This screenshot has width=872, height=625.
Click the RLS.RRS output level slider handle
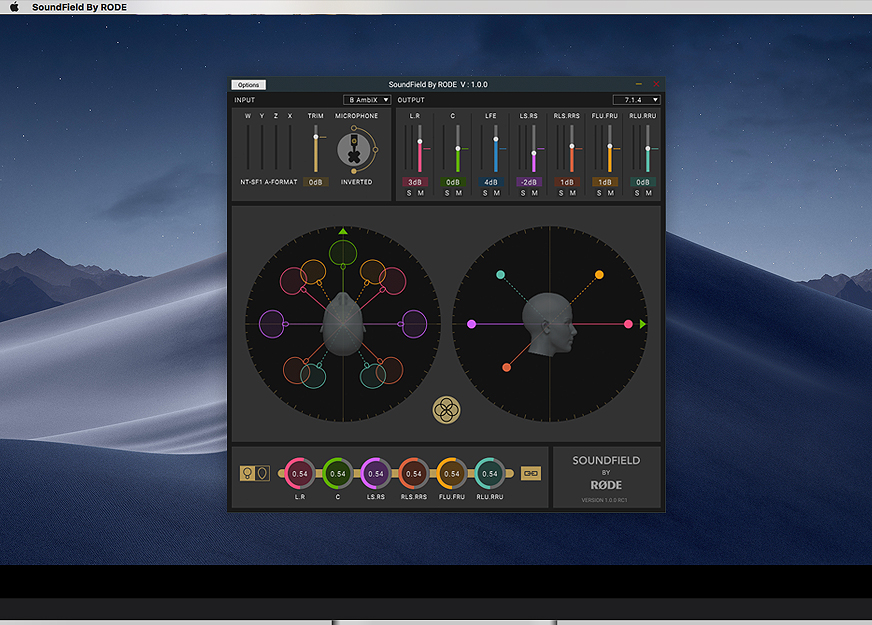click(x=572, y=146)
